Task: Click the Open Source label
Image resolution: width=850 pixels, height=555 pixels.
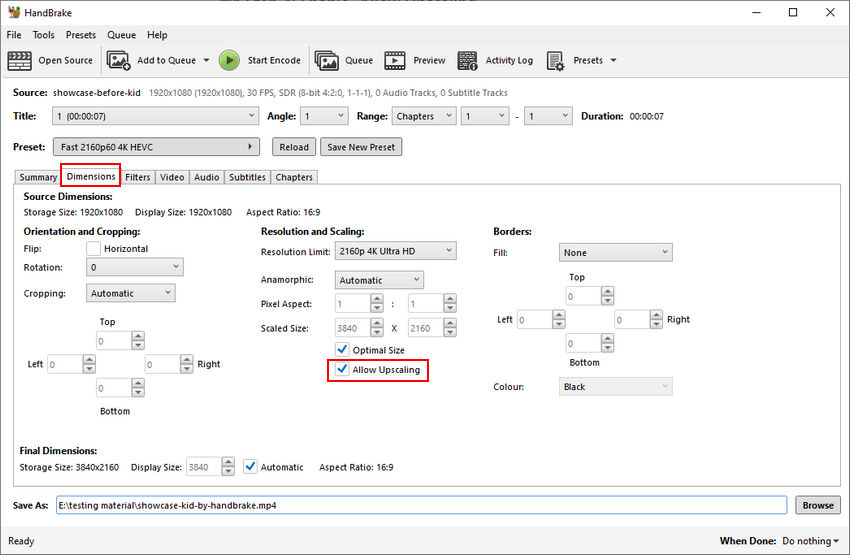Action: pyautogui.click(x=66, y=60)
